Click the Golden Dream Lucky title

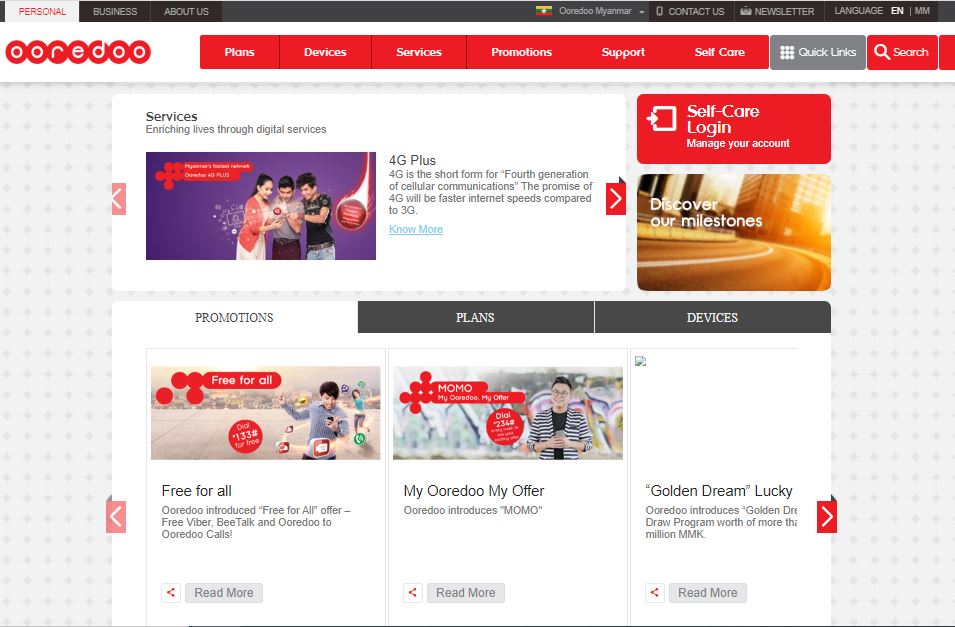pos(719,491)
